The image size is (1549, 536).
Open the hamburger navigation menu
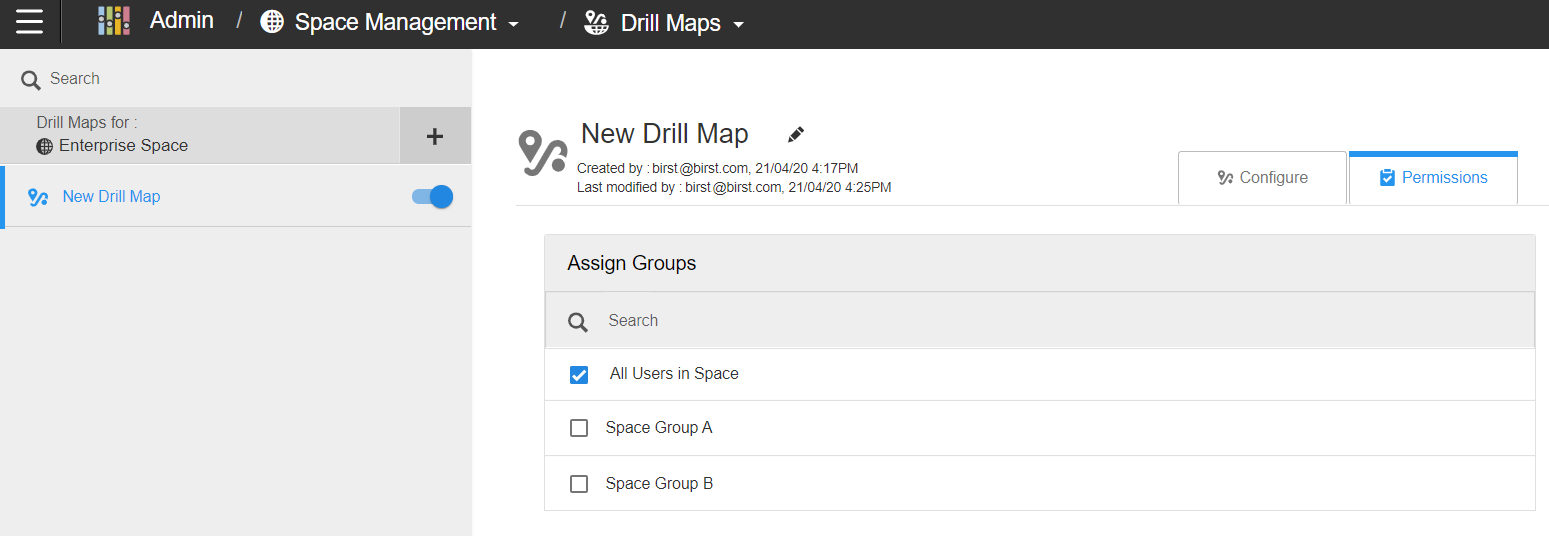point(29,21)
